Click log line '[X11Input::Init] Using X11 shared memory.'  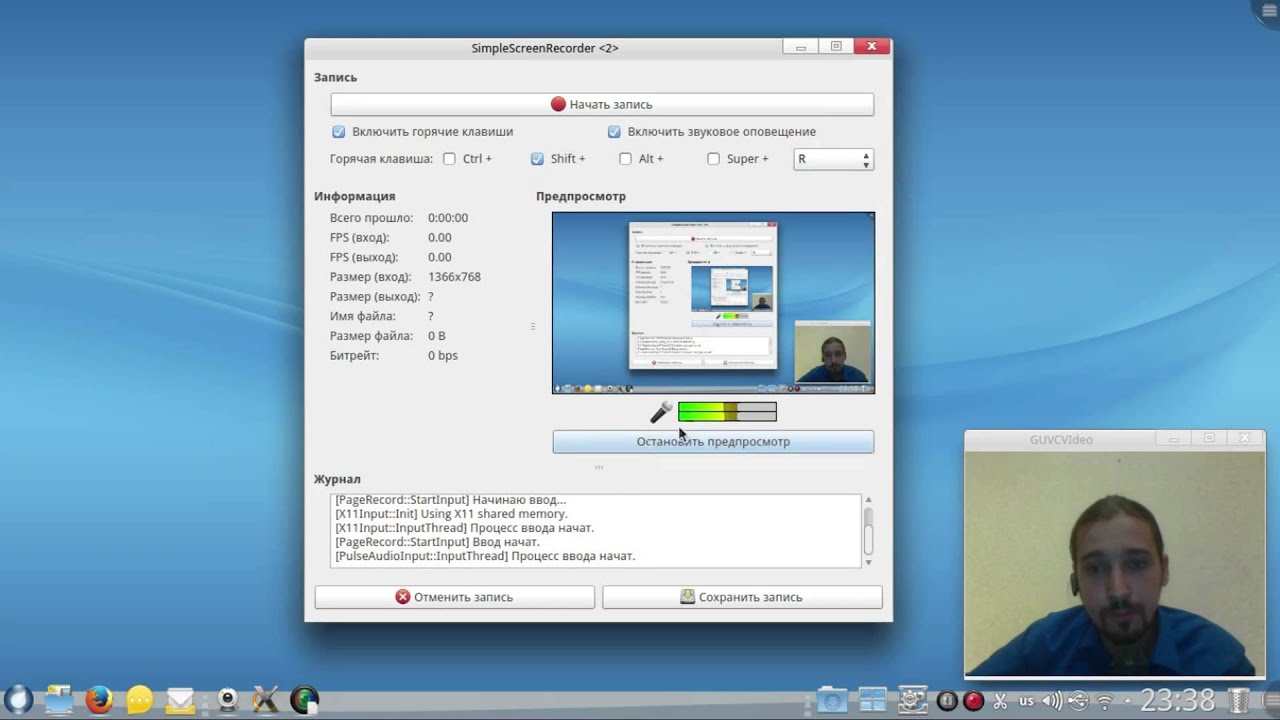pos(451,514)
